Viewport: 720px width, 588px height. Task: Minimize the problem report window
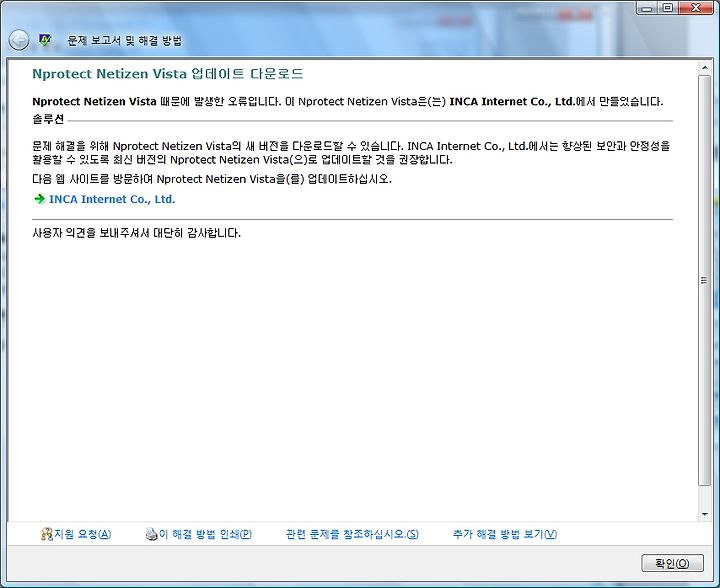point(647,7)
